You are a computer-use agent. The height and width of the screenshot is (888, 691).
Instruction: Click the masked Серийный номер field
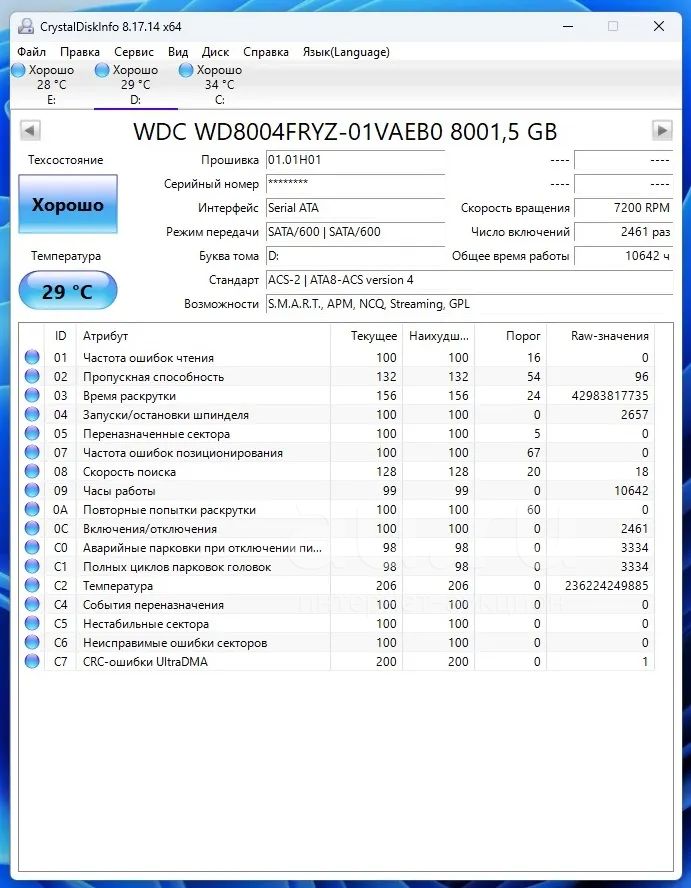(356, 184)
